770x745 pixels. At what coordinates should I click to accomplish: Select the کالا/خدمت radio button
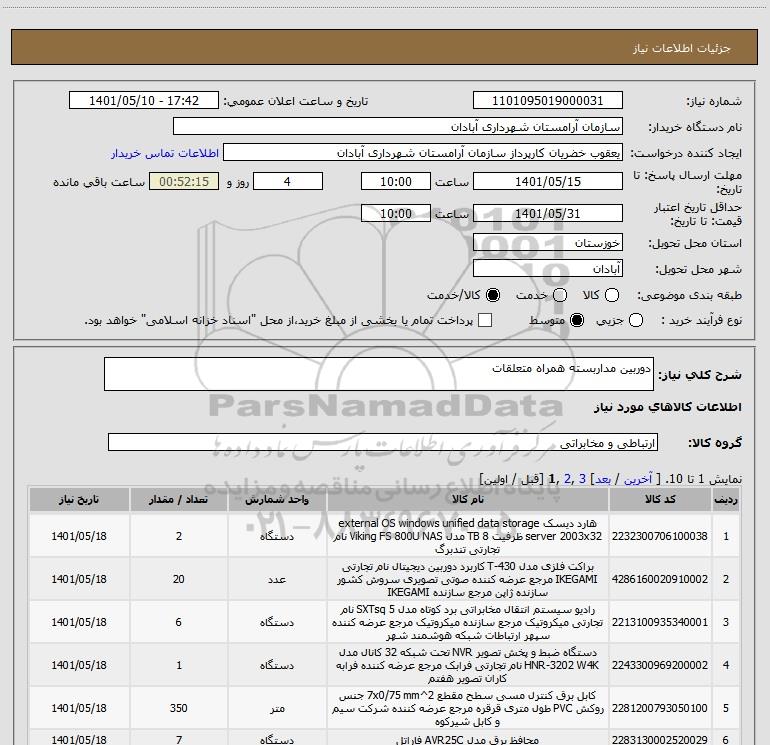(493, 295)
